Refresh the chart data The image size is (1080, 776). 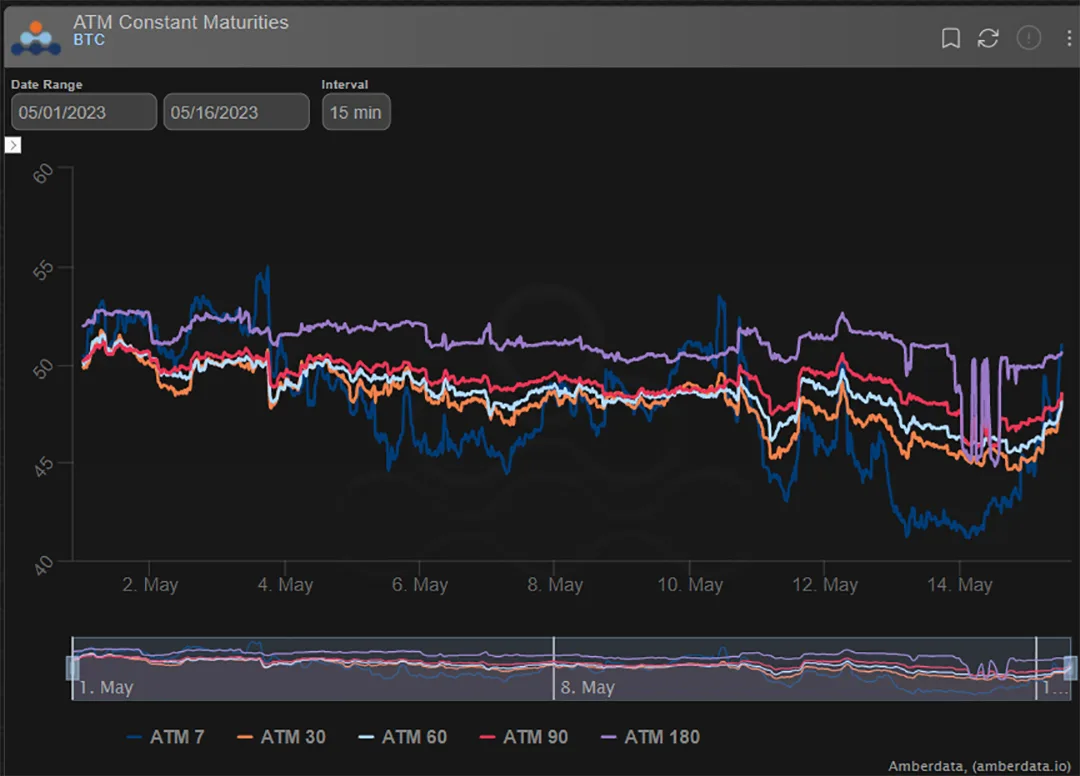988,38
